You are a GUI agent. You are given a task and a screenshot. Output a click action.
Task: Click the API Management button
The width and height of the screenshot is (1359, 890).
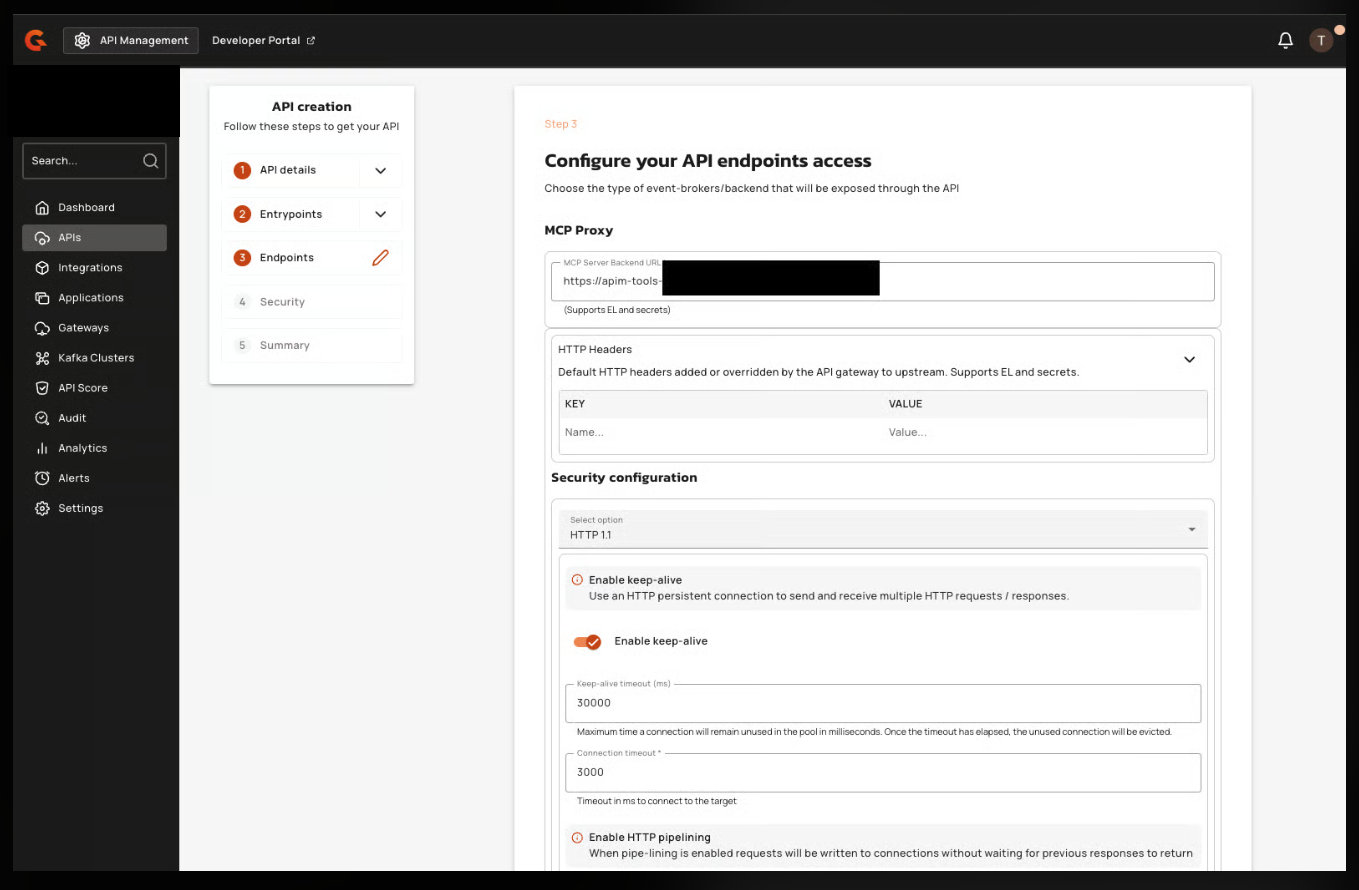(x=131, y=40)
